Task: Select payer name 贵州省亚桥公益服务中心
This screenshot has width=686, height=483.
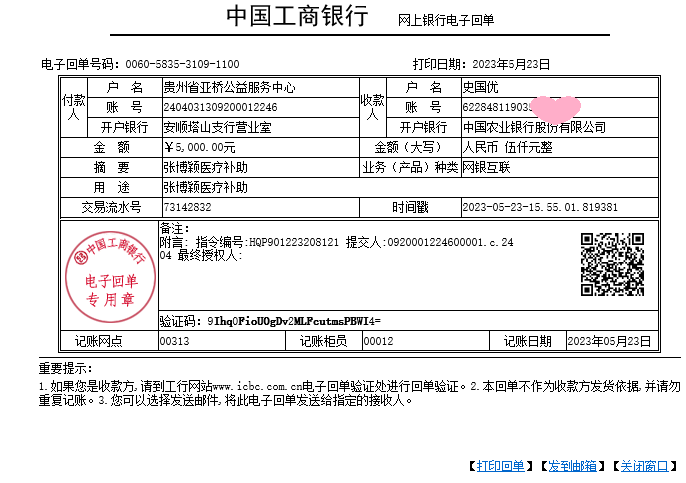Action: (231, 88)
